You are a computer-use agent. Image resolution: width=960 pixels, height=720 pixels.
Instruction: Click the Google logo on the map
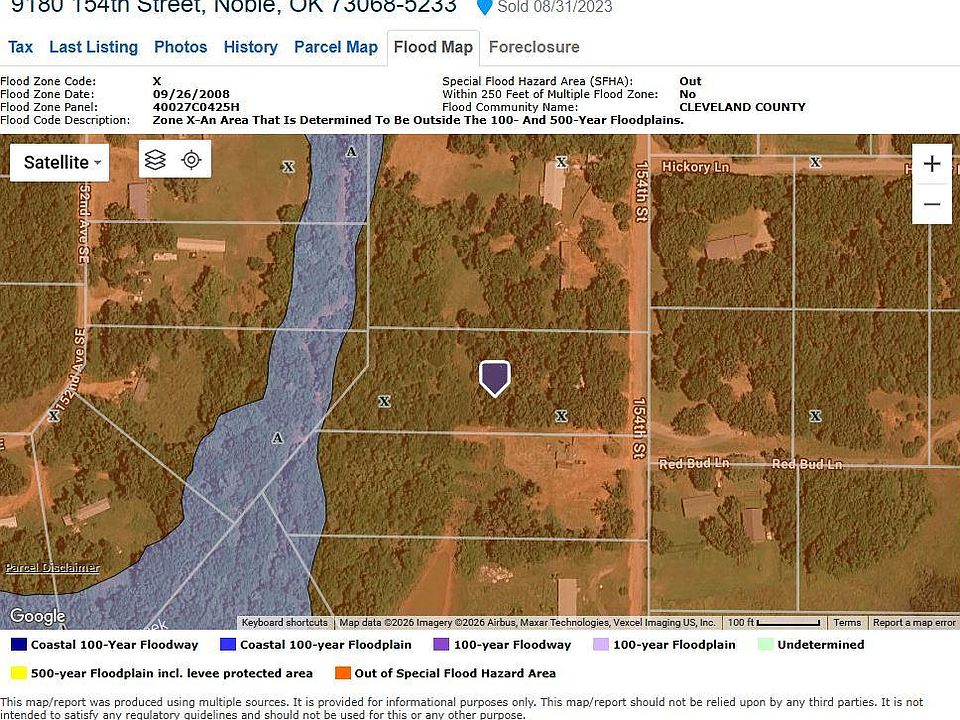[x=37, y=616]
